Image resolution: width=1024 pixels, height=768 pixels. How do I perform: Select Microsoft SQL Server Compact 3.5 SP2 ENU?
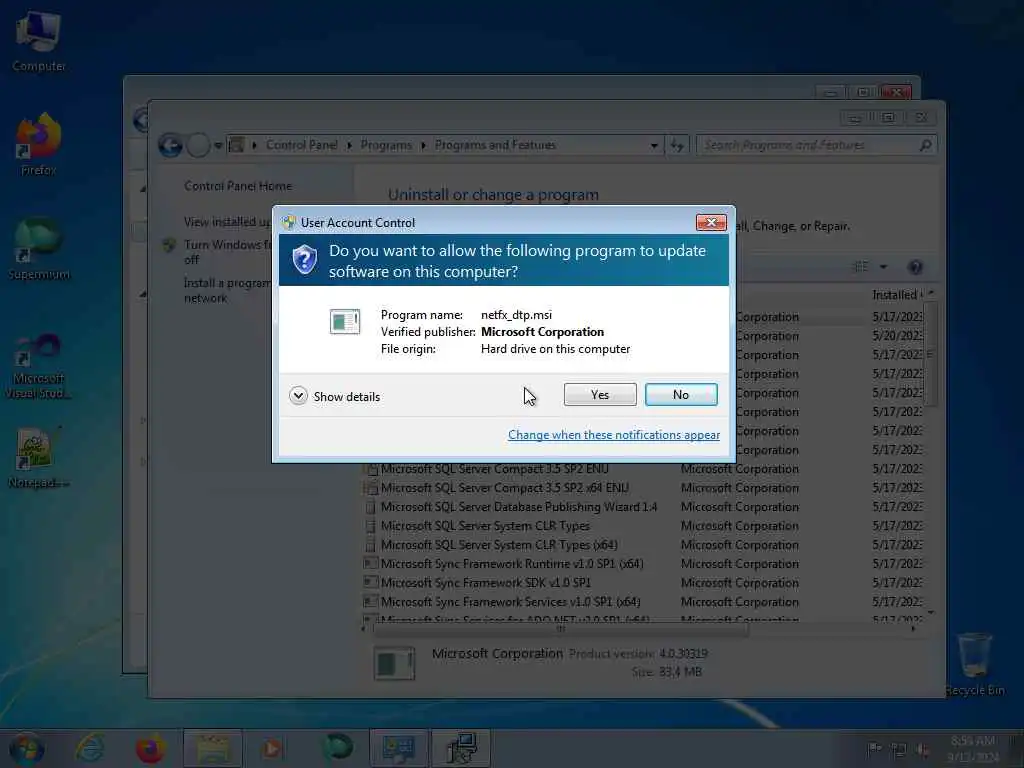[x=494, y=469]
